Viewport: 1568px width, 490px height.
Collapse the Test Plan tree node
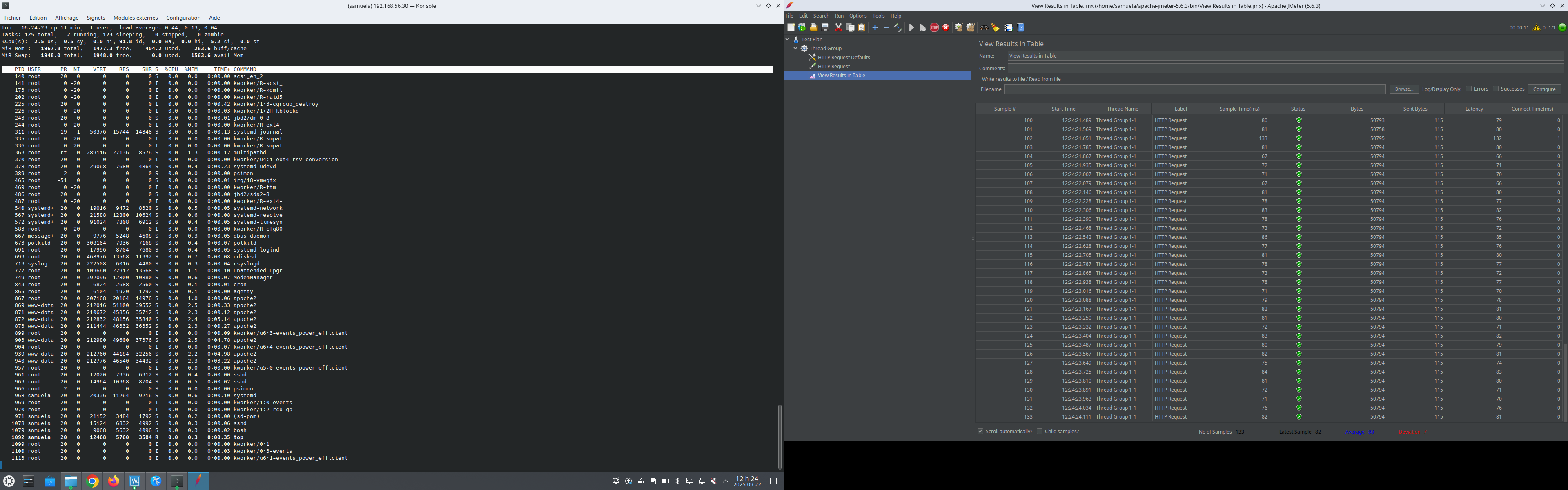[787, 40]
